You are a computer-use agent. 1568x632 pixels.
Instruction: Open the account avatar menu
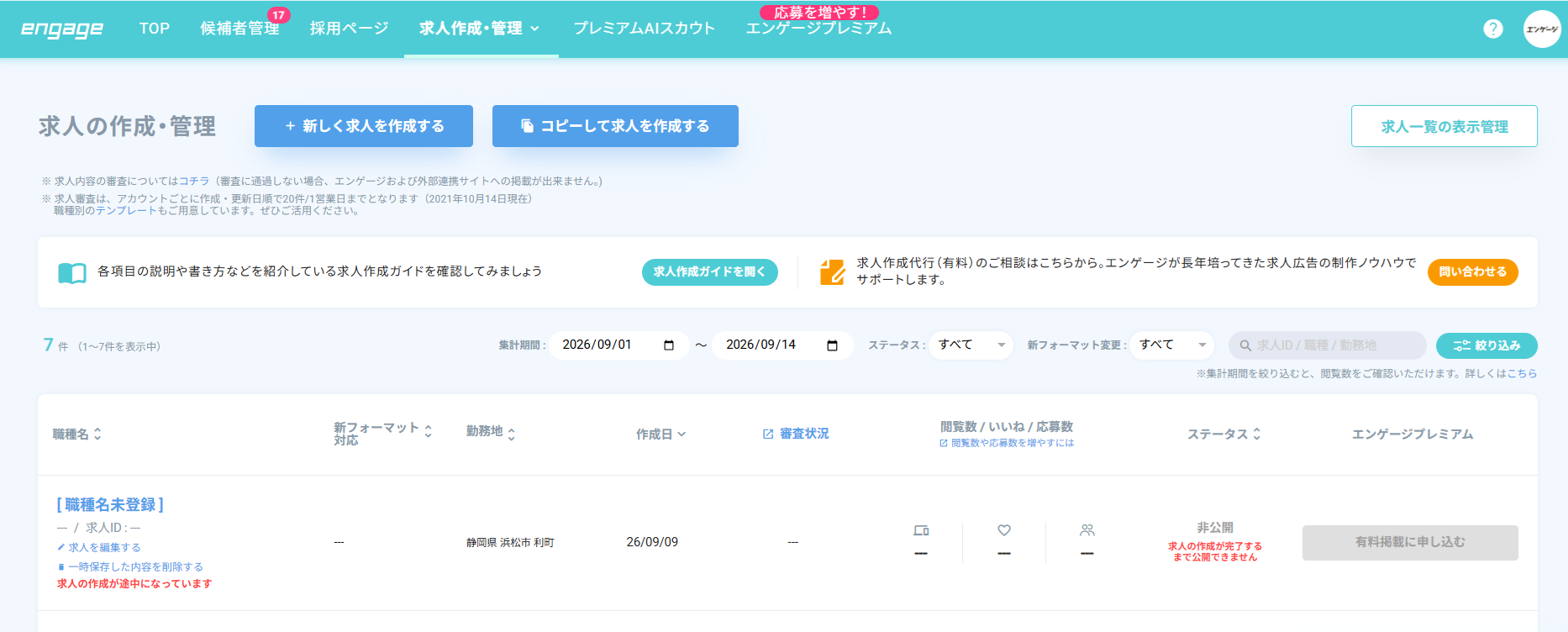(1542, 29)
